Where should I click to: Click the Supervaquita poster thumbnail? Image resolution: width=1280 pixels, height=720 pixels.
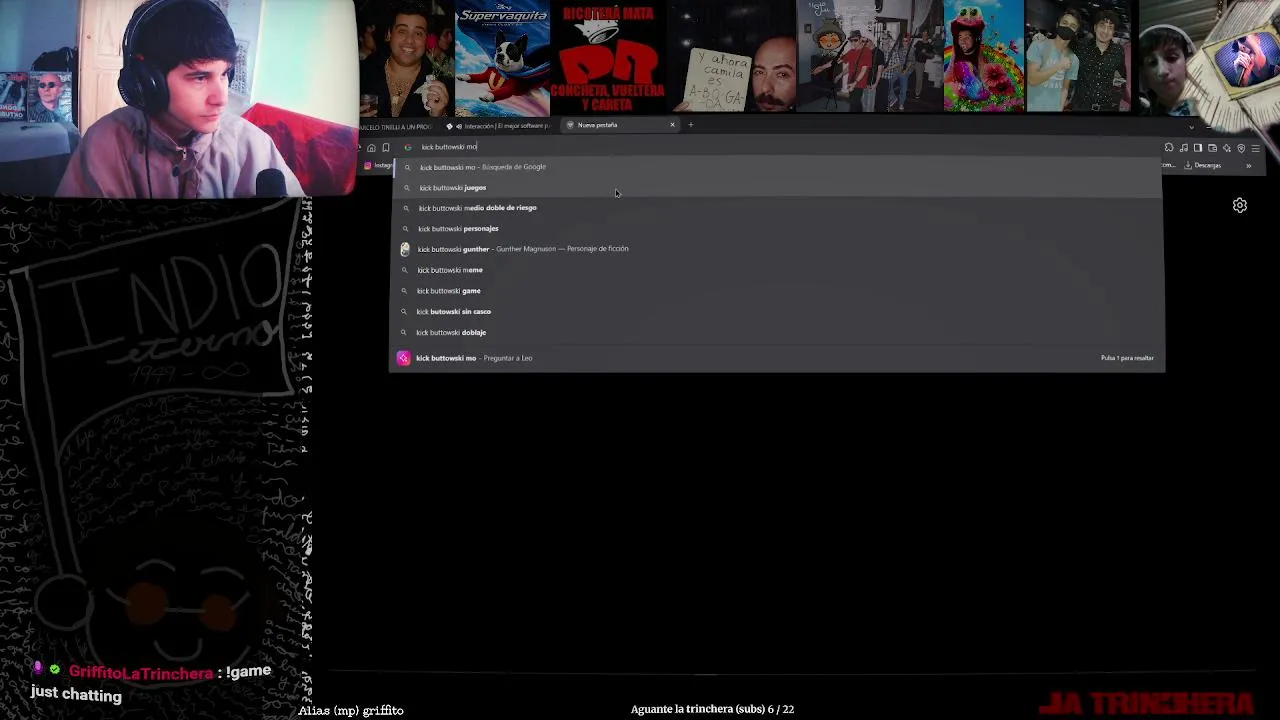(502, 59)
